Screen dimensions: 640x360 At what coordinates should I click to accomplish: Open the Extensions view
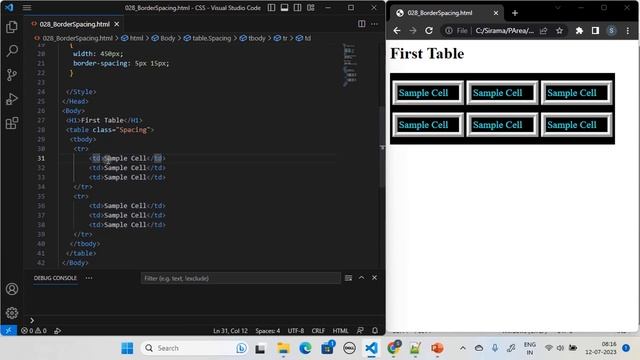12,123
